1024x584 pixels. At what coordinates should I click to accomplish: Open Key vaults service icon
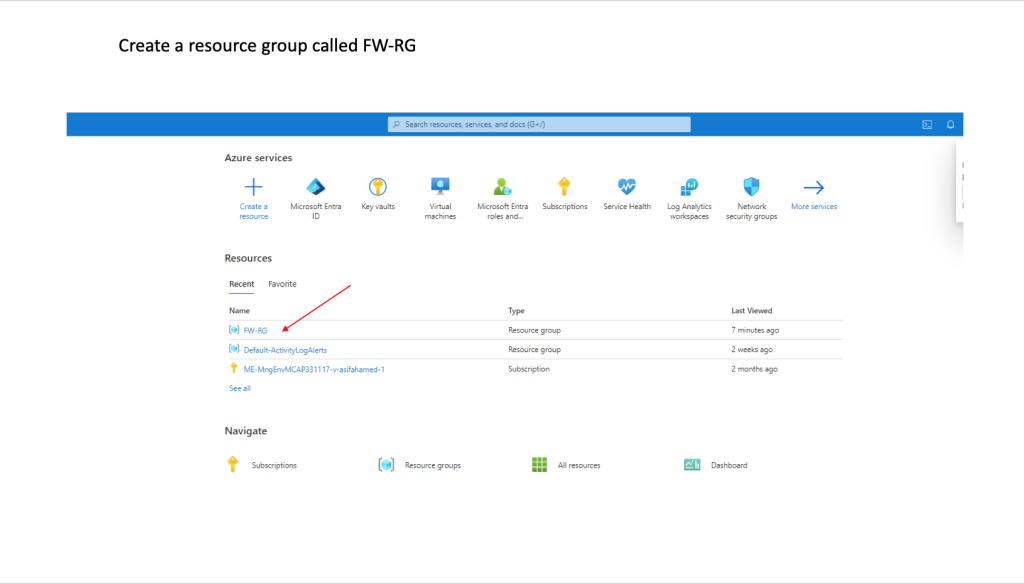[378, 187]
